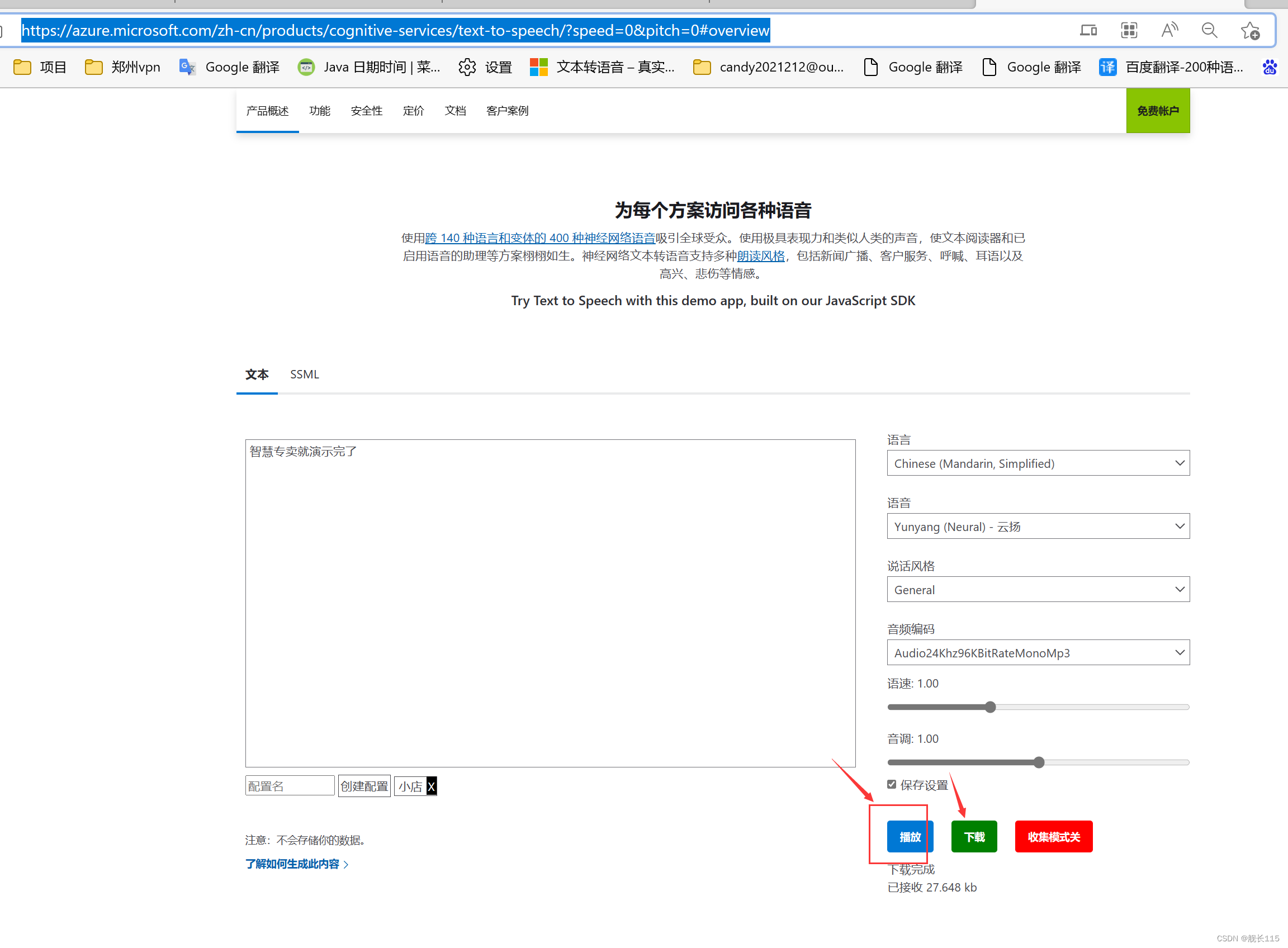
Task: Open the 设置 gear bookmark
Action: tap(485, 67)
